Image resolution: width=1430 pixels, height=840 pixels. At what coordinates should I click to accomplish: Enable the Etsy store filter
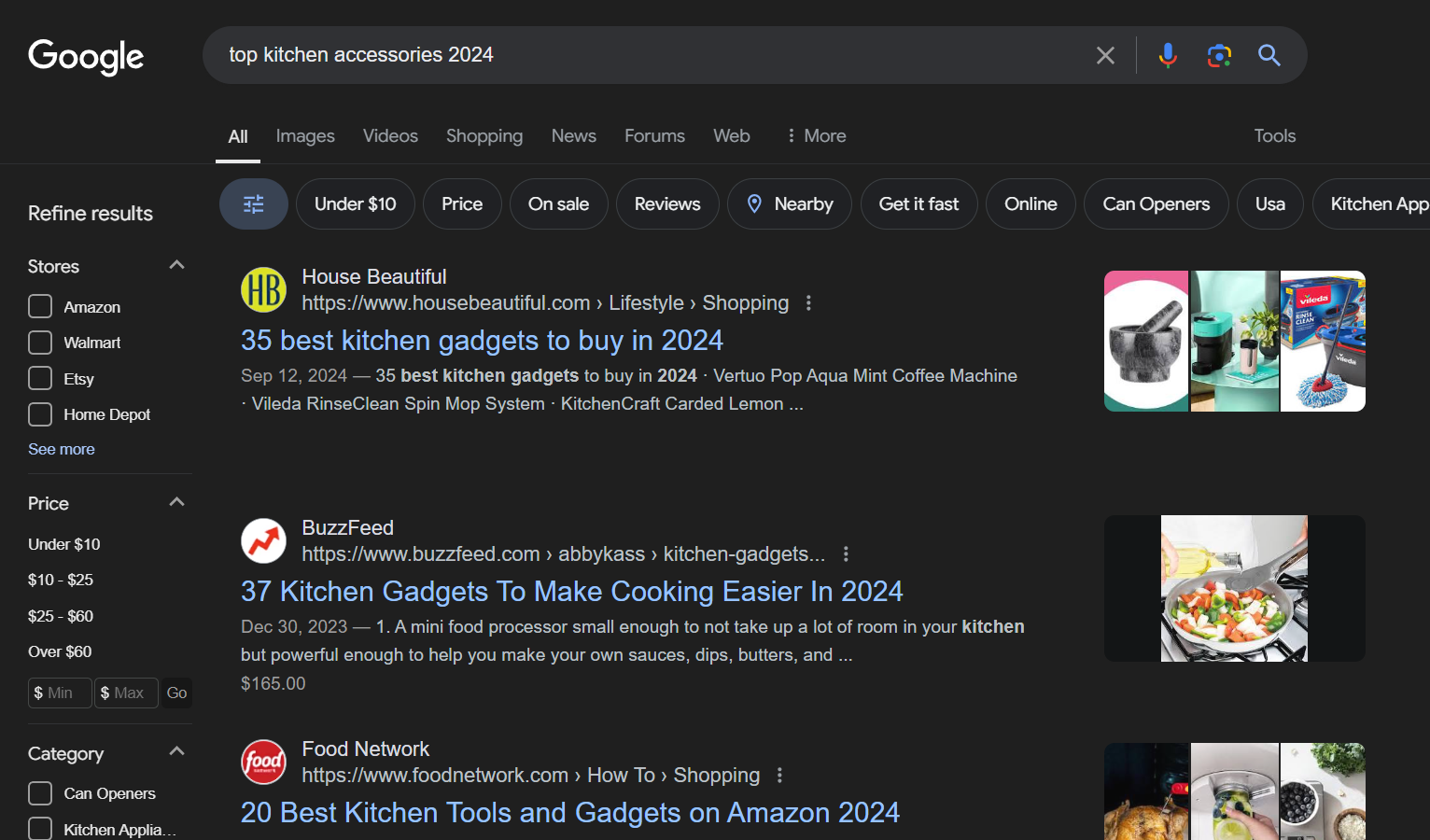40,379
